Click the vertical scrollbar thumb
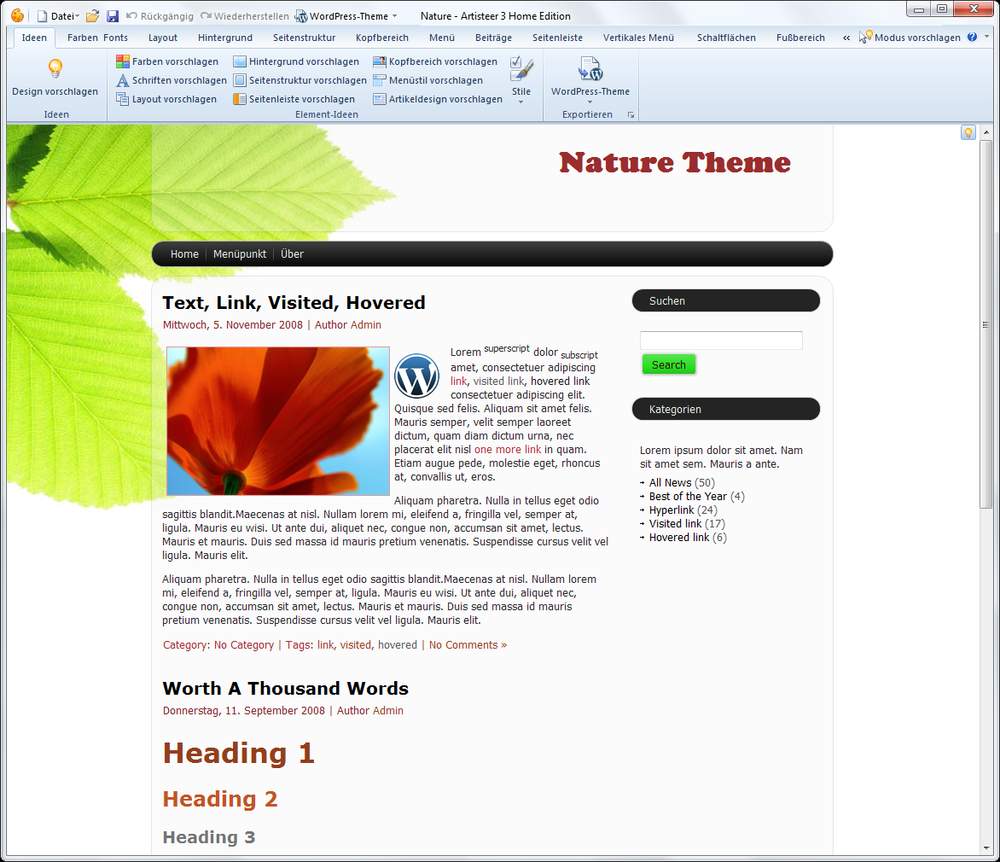The width and height of the screenshot is (1000, 862). pos(986,325)
